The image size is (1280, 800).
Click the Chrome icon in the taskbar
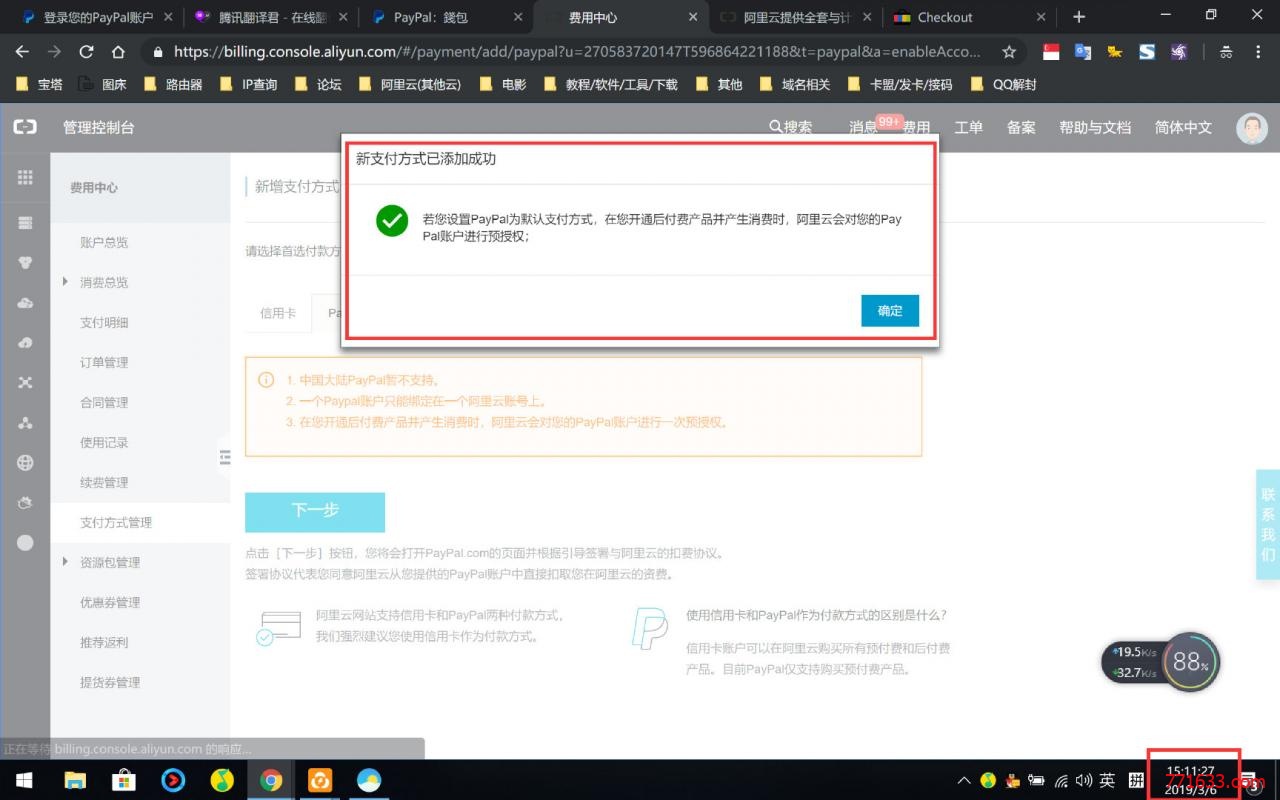[x=271, y=780]
